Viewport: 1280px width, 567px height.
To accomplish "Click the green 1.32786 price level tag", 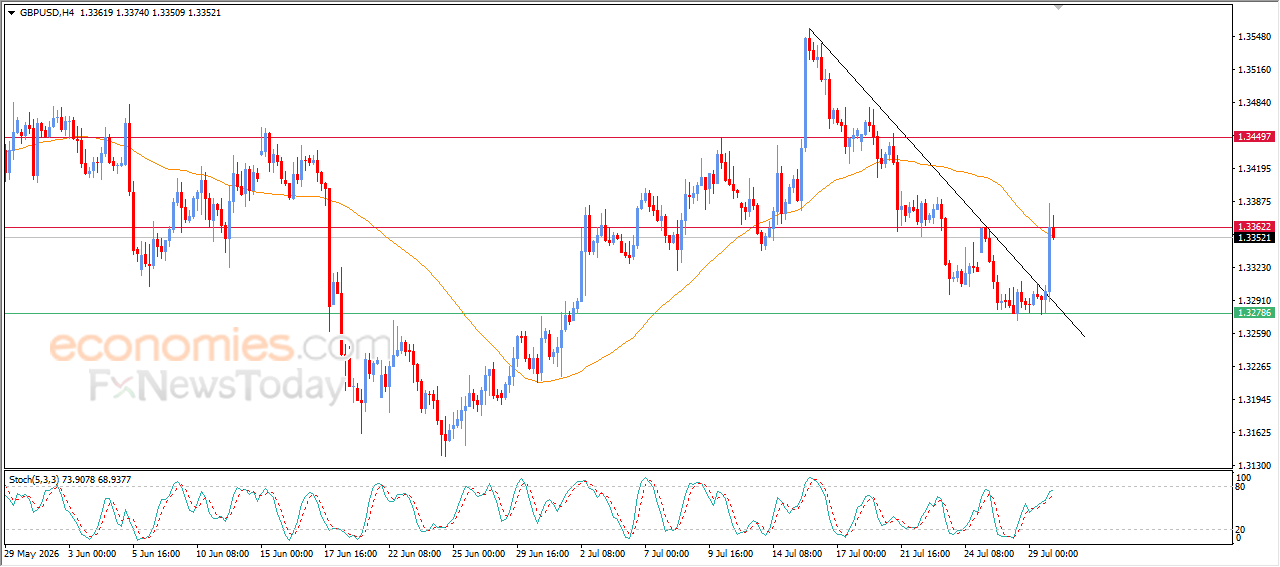I will (1254, 313).
